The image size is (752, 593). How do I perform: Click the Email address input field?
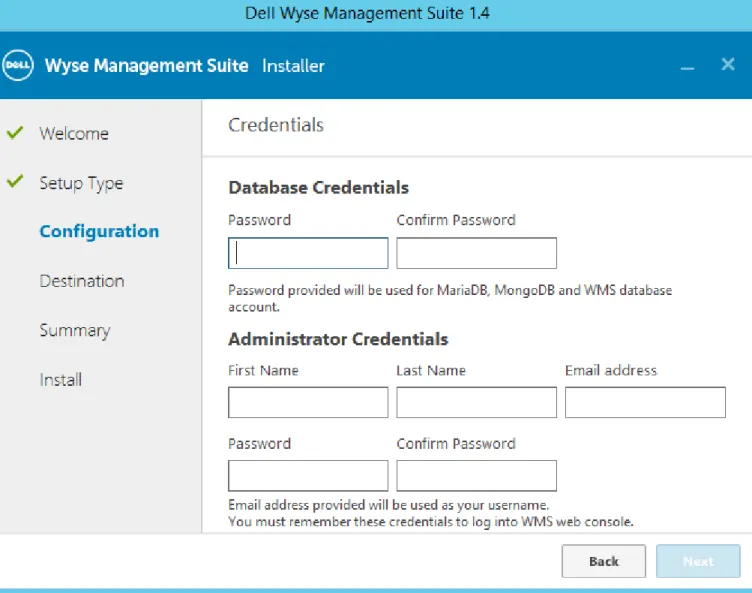pyautogui.click(x=645, y=402)
